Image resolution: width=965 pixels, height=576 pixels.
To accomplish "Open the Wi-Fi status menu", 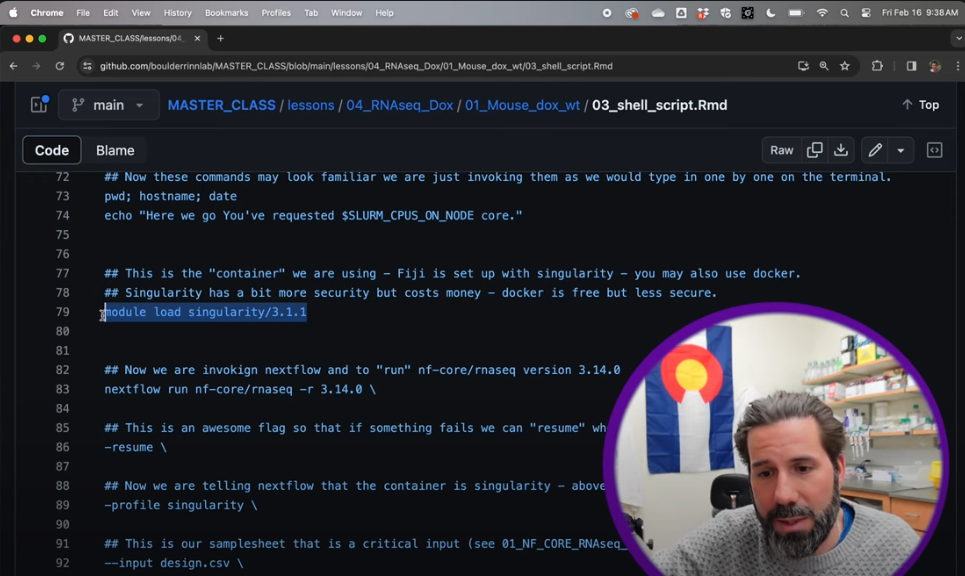I will point(822,13).
